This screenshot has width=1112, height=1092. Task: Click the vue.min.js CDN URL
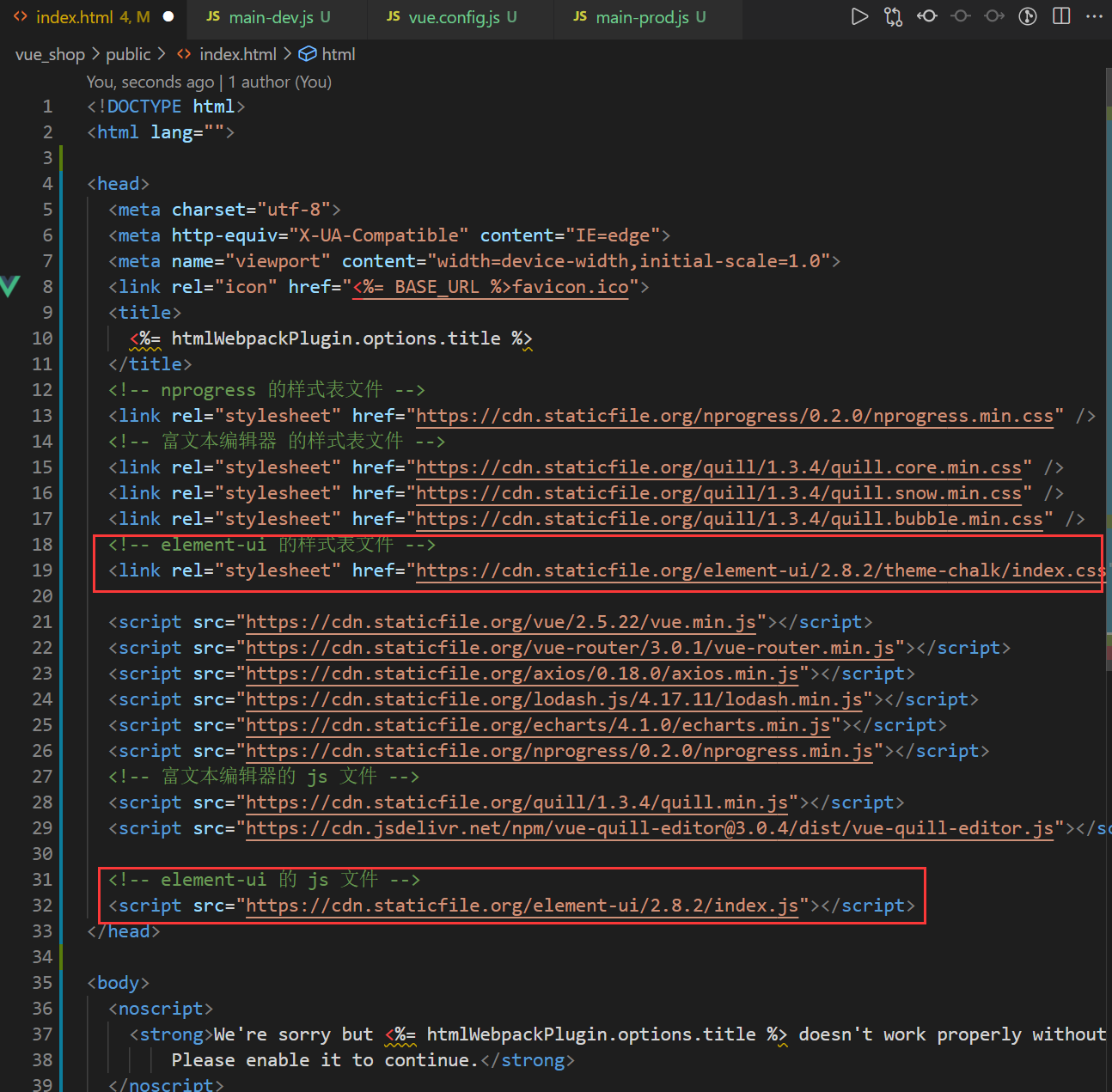coord(500,622)
